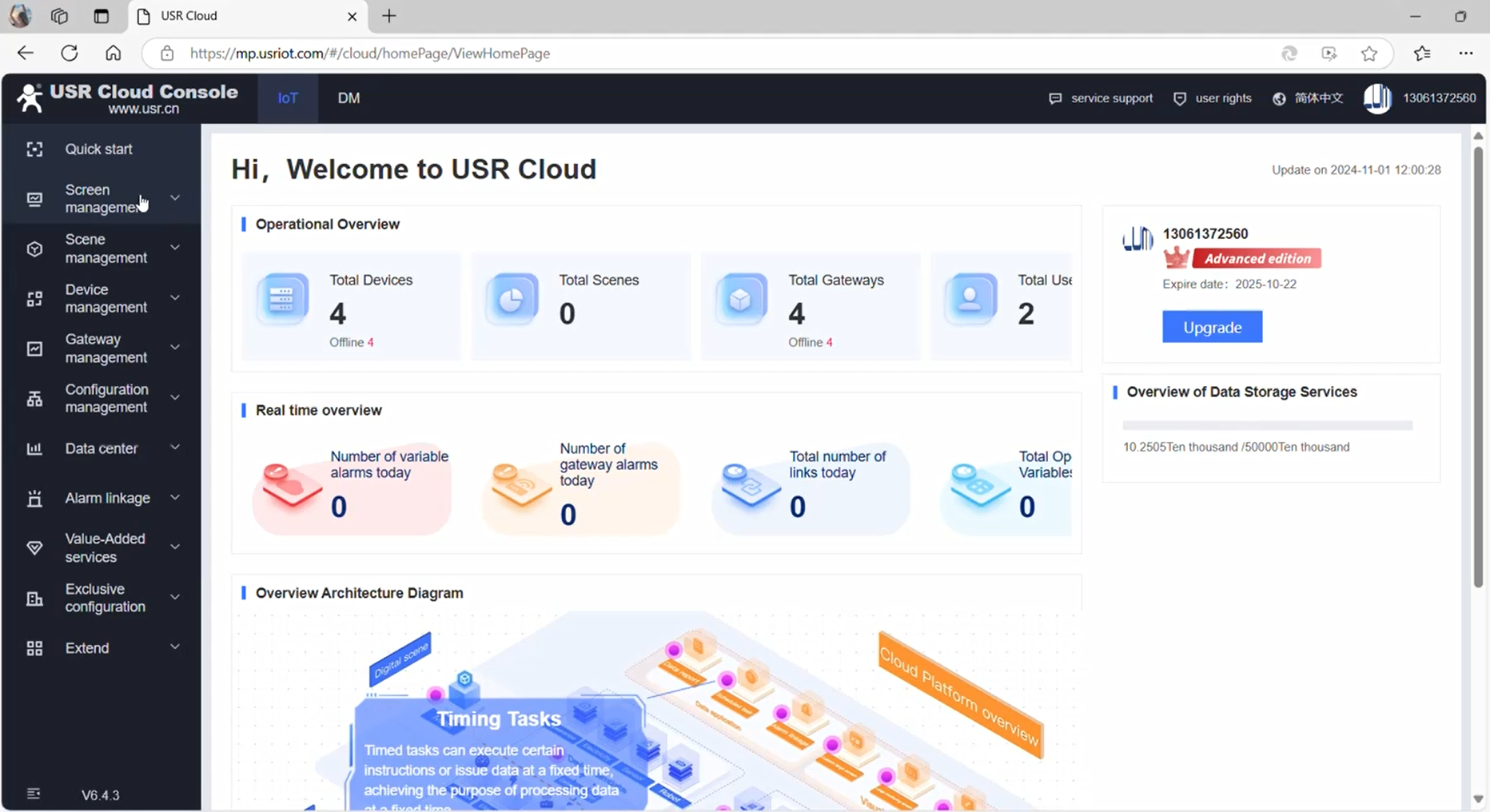Click the browser refresh icon
This screenshot has height=812, width=1490.
[x=70, y=54]
